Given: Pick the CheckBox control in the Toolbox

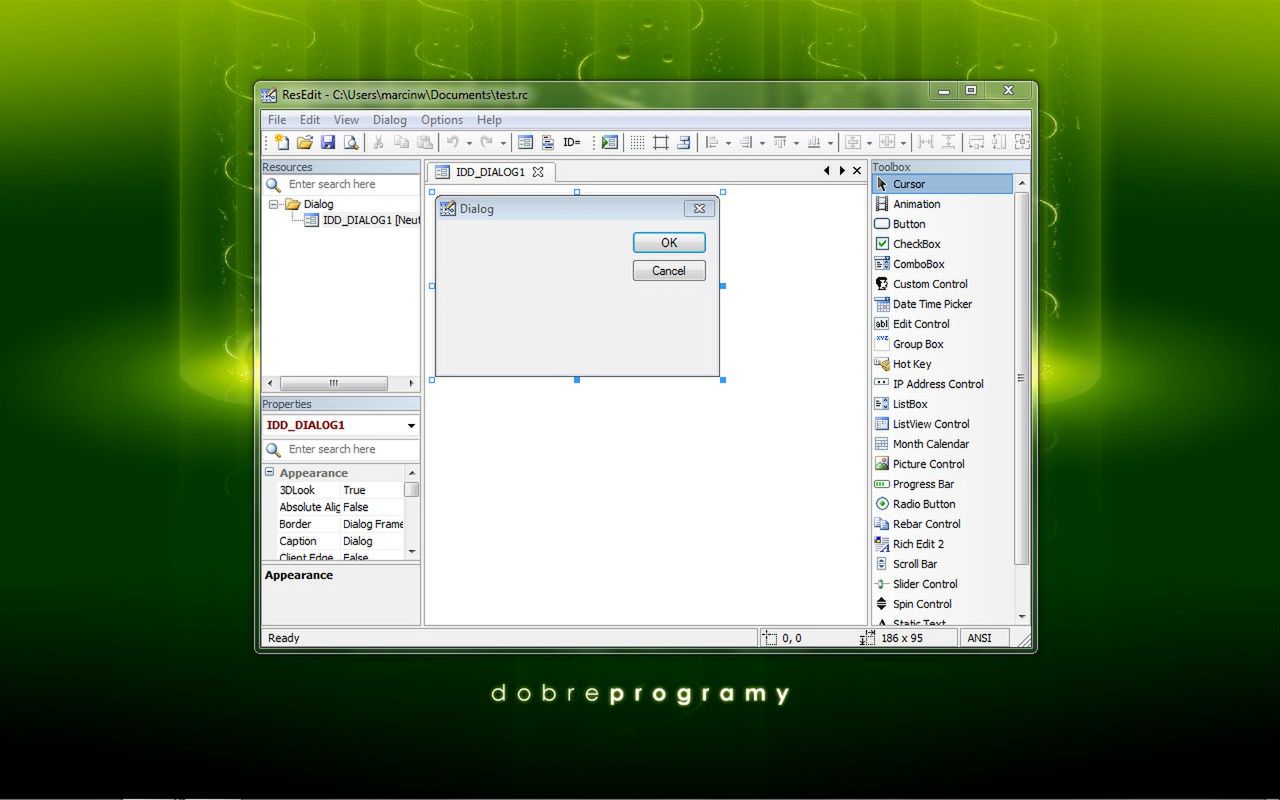Looking at the screenshot, I should tap(916, 243).
